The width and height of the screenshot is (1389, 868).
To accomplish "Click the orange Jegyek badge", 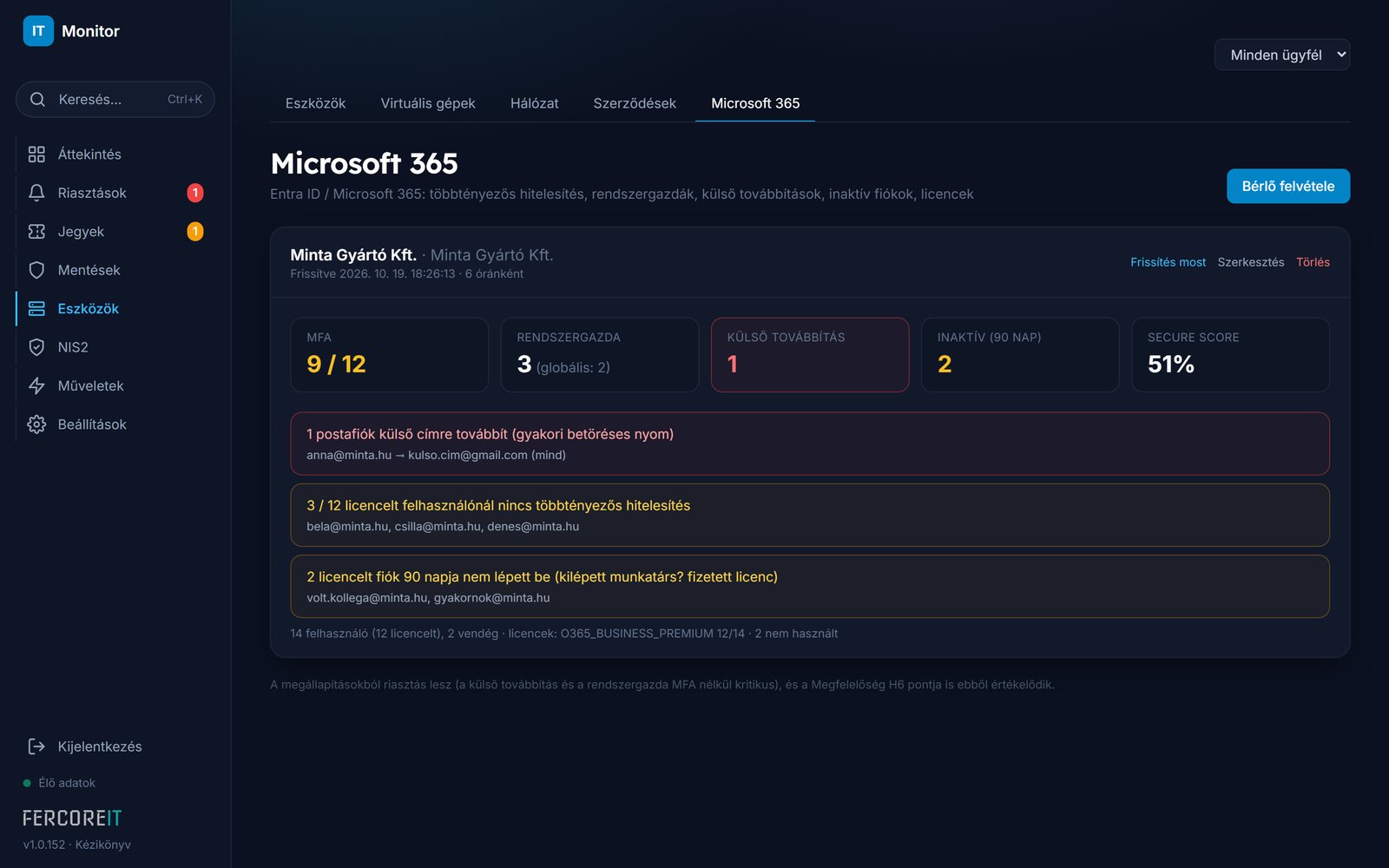I will (x=195, y=232).
